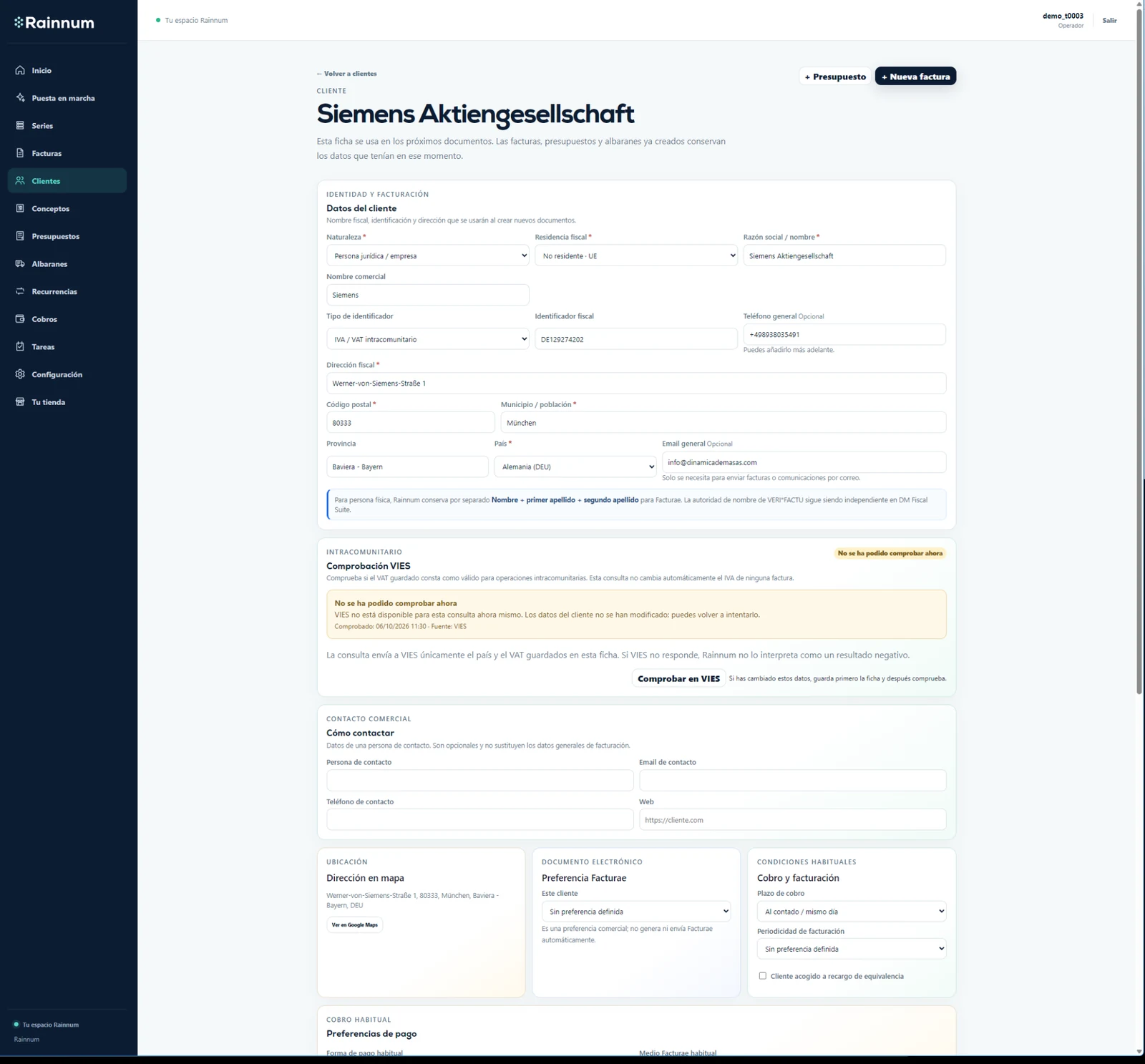Viewport: 1145px width, 1064px height.
Task: Click the Nombre comercial field
Action: pos(427,295)
